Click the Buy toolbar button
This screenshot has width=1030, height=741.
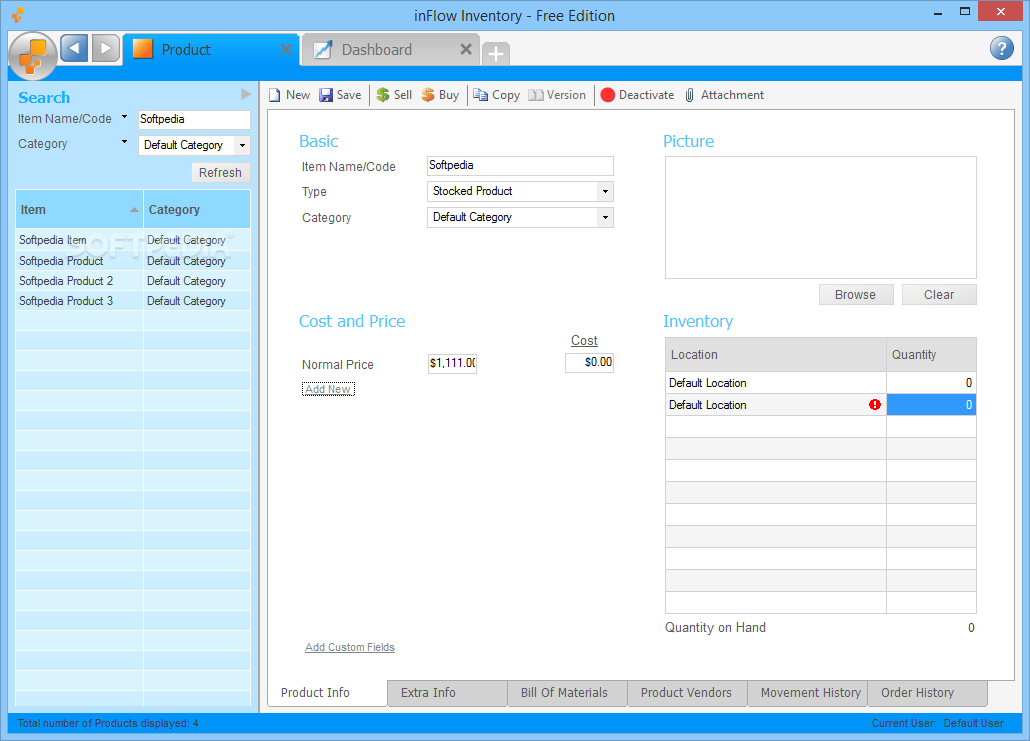440,95
